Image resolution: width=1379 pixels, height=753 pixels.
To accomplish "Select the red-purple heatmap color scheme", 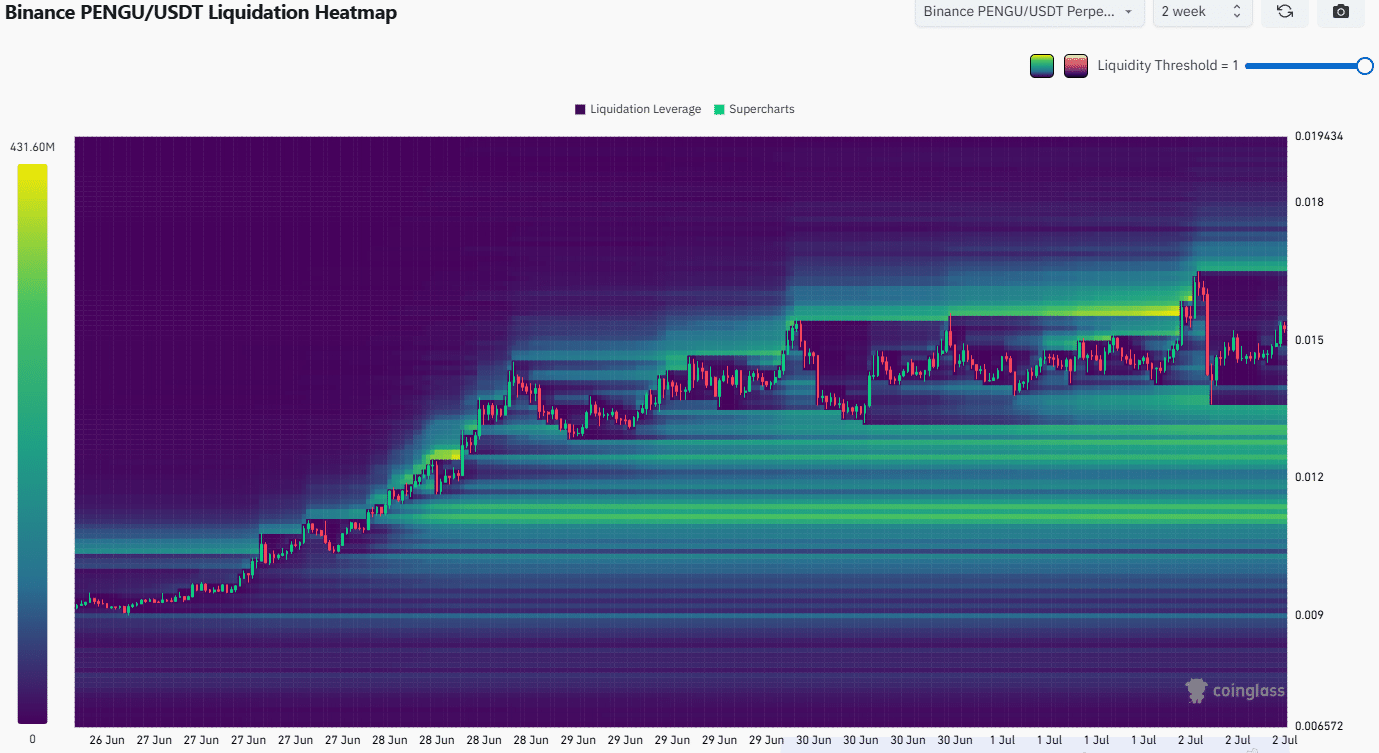I will pos(1076,66).
